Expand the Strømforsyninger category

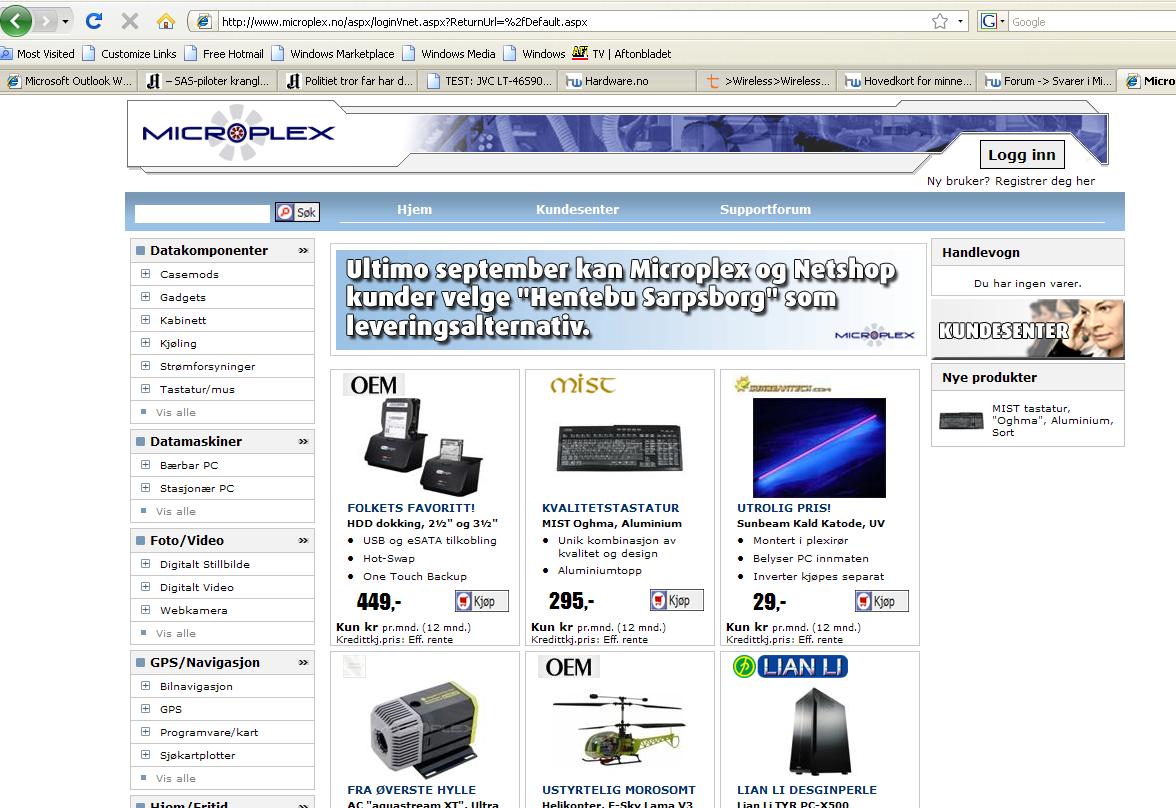coord(146,366)
